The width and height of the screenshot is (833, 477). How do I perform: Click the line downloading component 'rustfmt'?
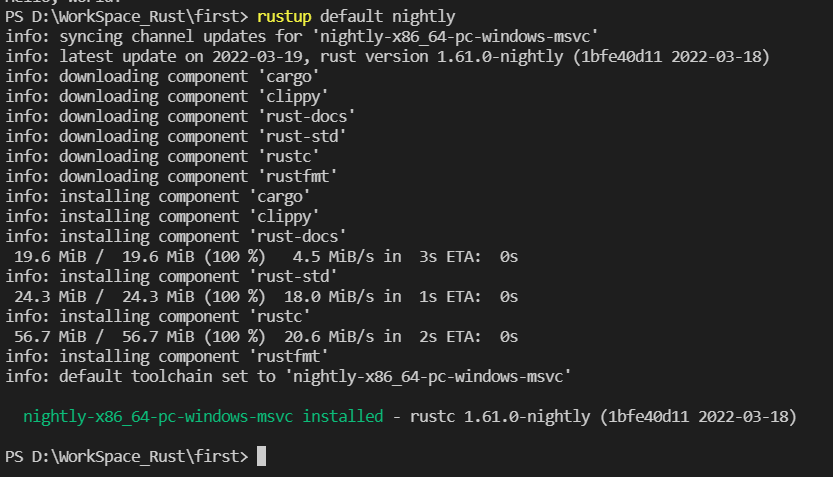point(171,176)
